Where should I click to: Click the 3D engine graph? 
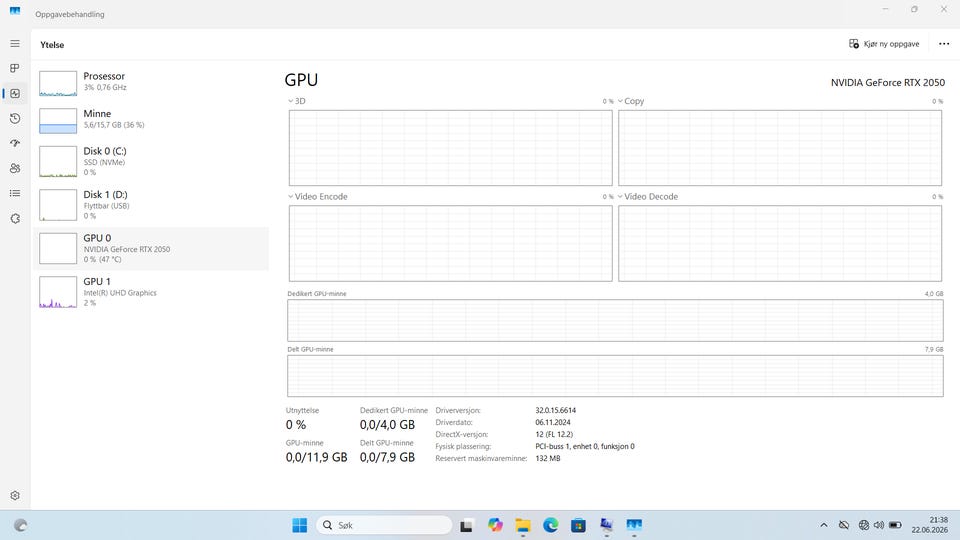click(x=451, y=148)
